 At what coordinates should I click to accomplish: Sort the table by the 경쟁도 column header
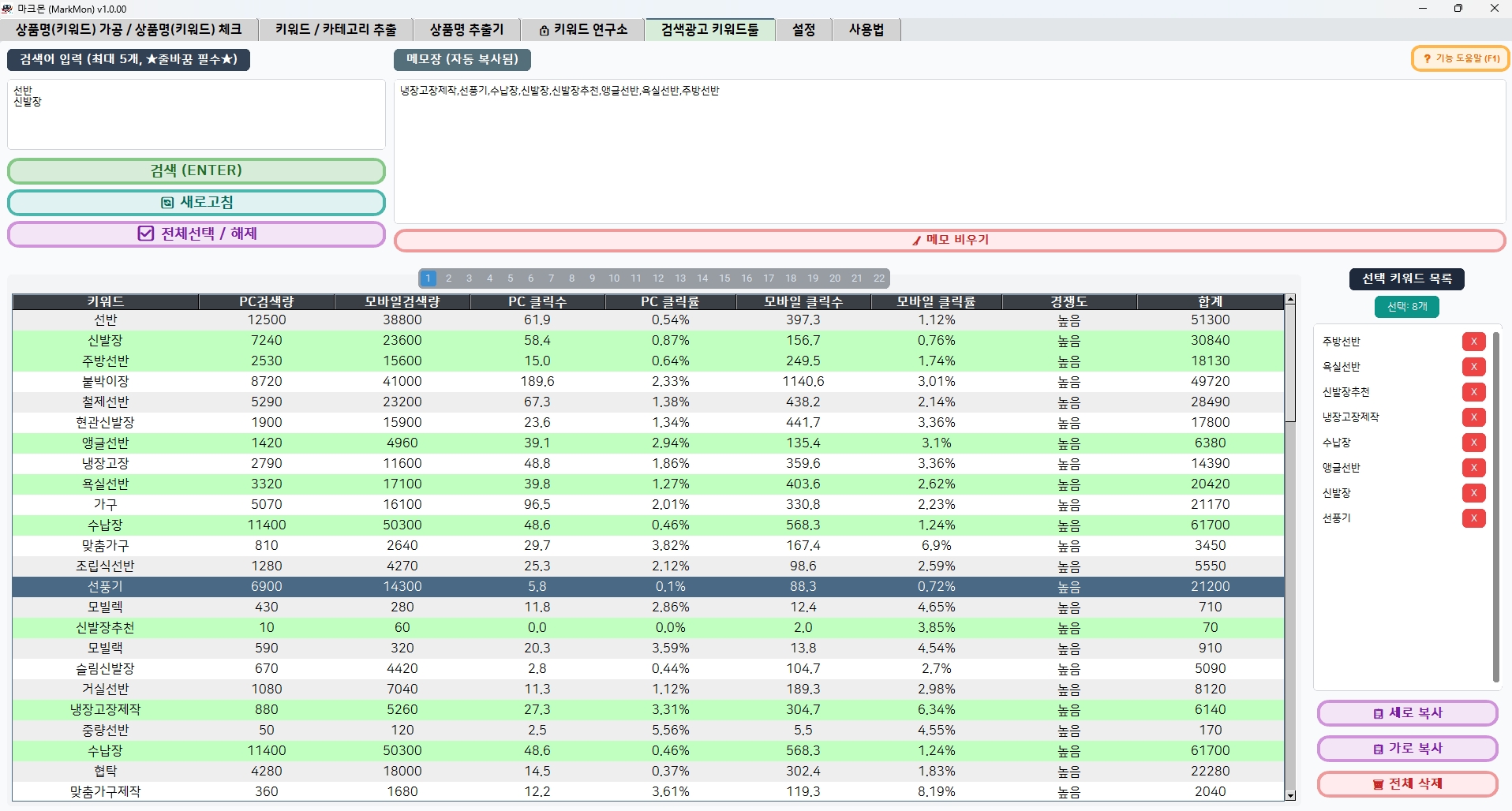[1069, 301]
